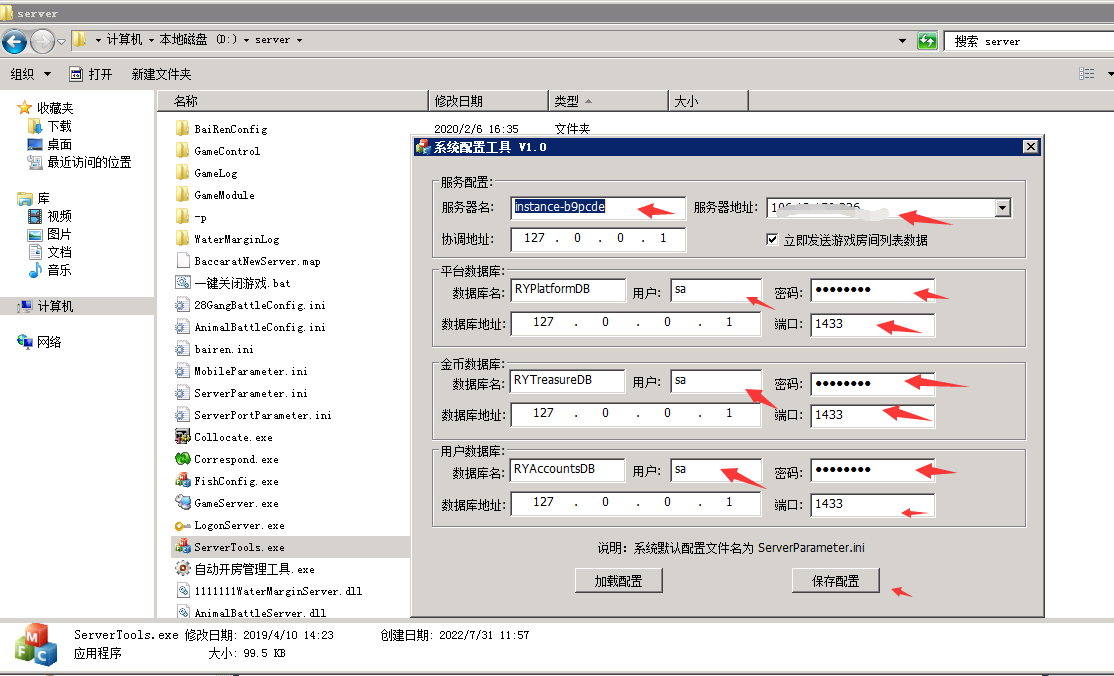Select 1111111WaterMarginServer.dll file icon

[183, 591]
